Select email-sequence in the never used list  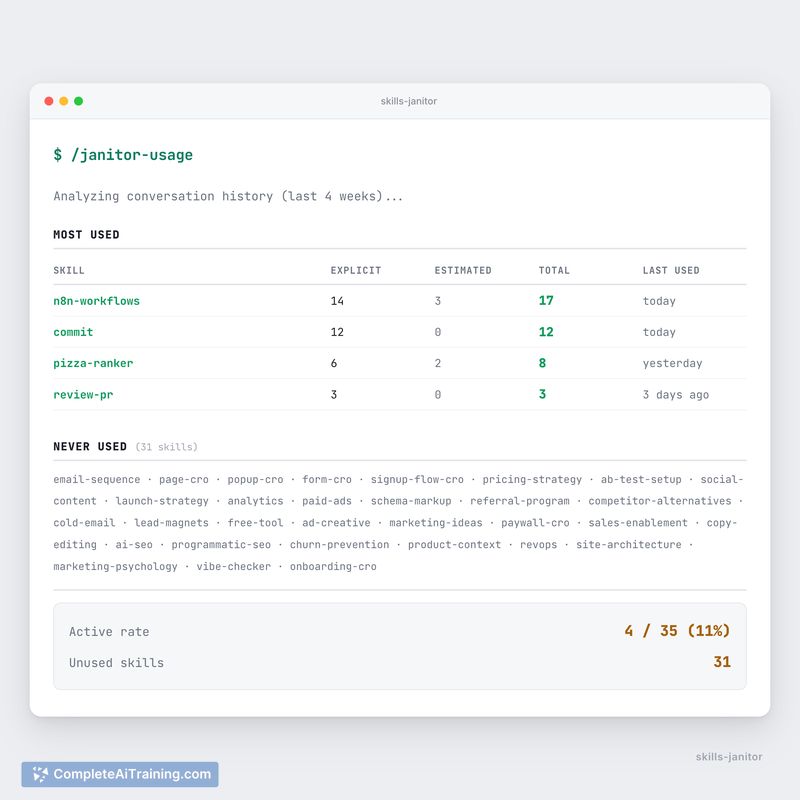[97, 480]
